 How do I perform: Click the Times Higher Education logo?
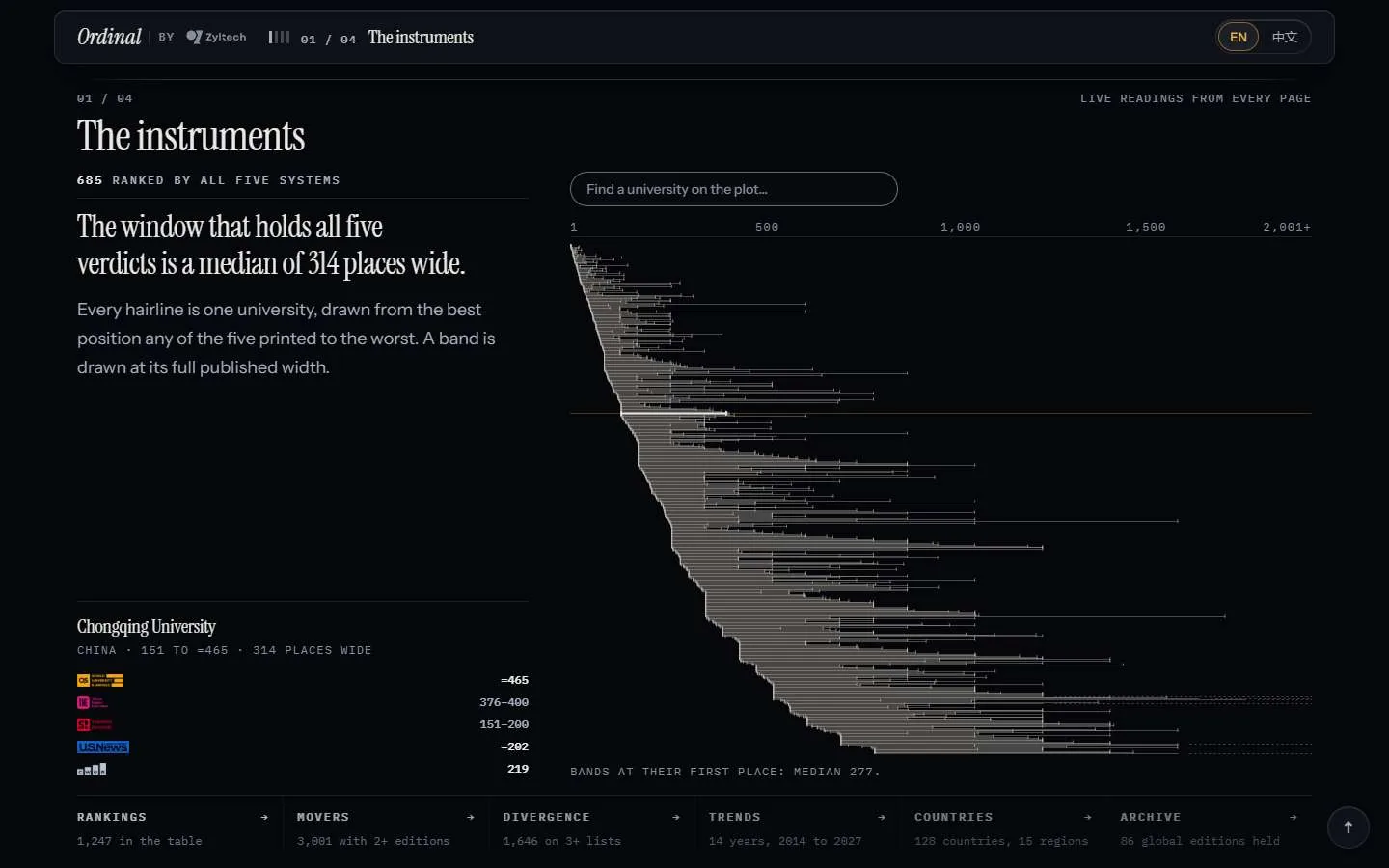point(93,702)
